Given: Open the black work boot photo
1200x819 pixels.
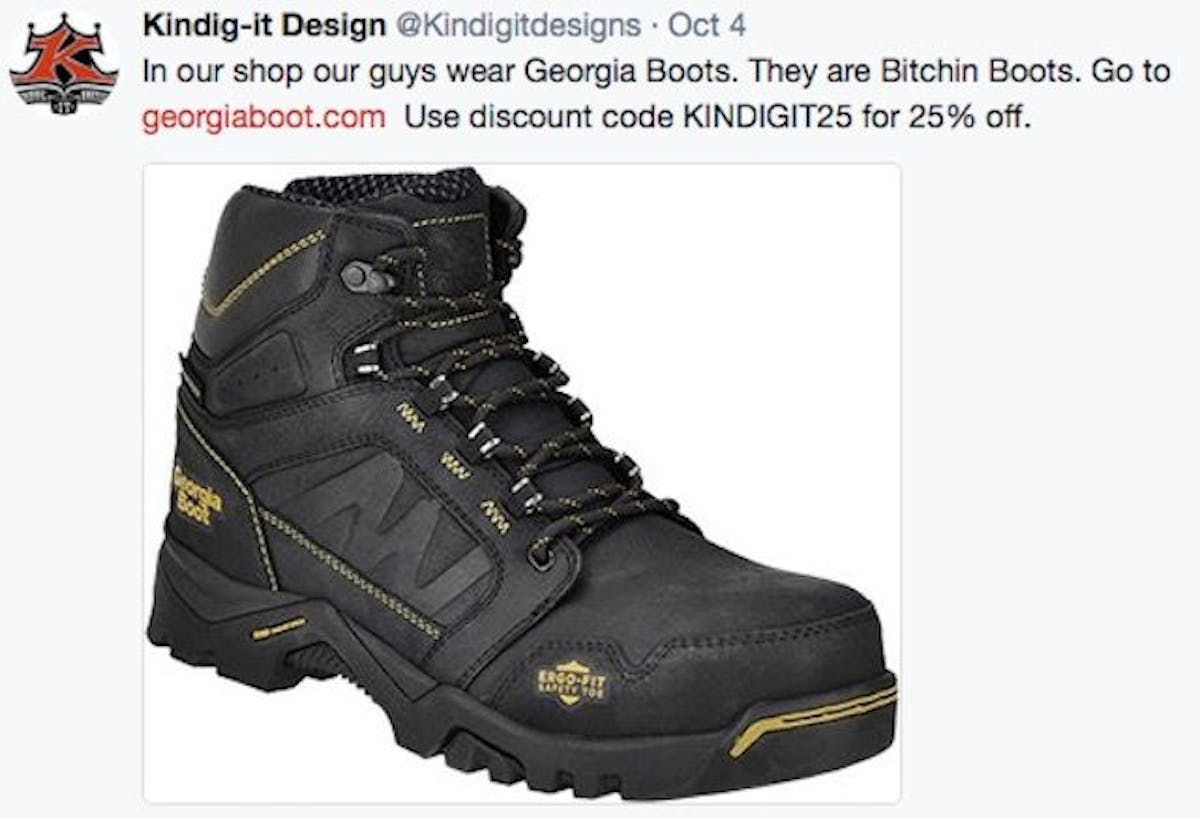Looking at the screenshot, I should 521,482.
